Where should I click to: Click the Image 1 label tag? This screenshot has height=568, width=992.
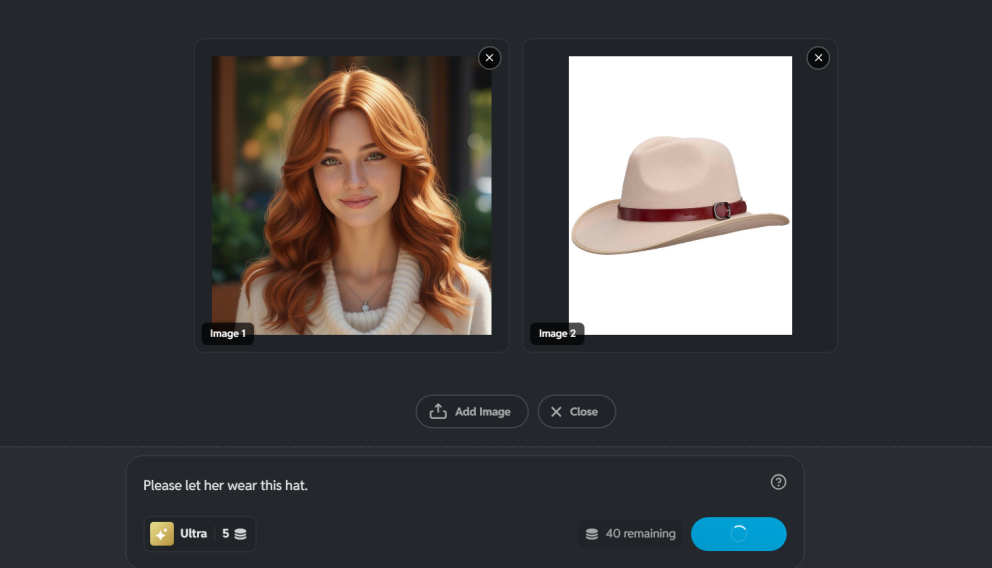click(227, 334)
